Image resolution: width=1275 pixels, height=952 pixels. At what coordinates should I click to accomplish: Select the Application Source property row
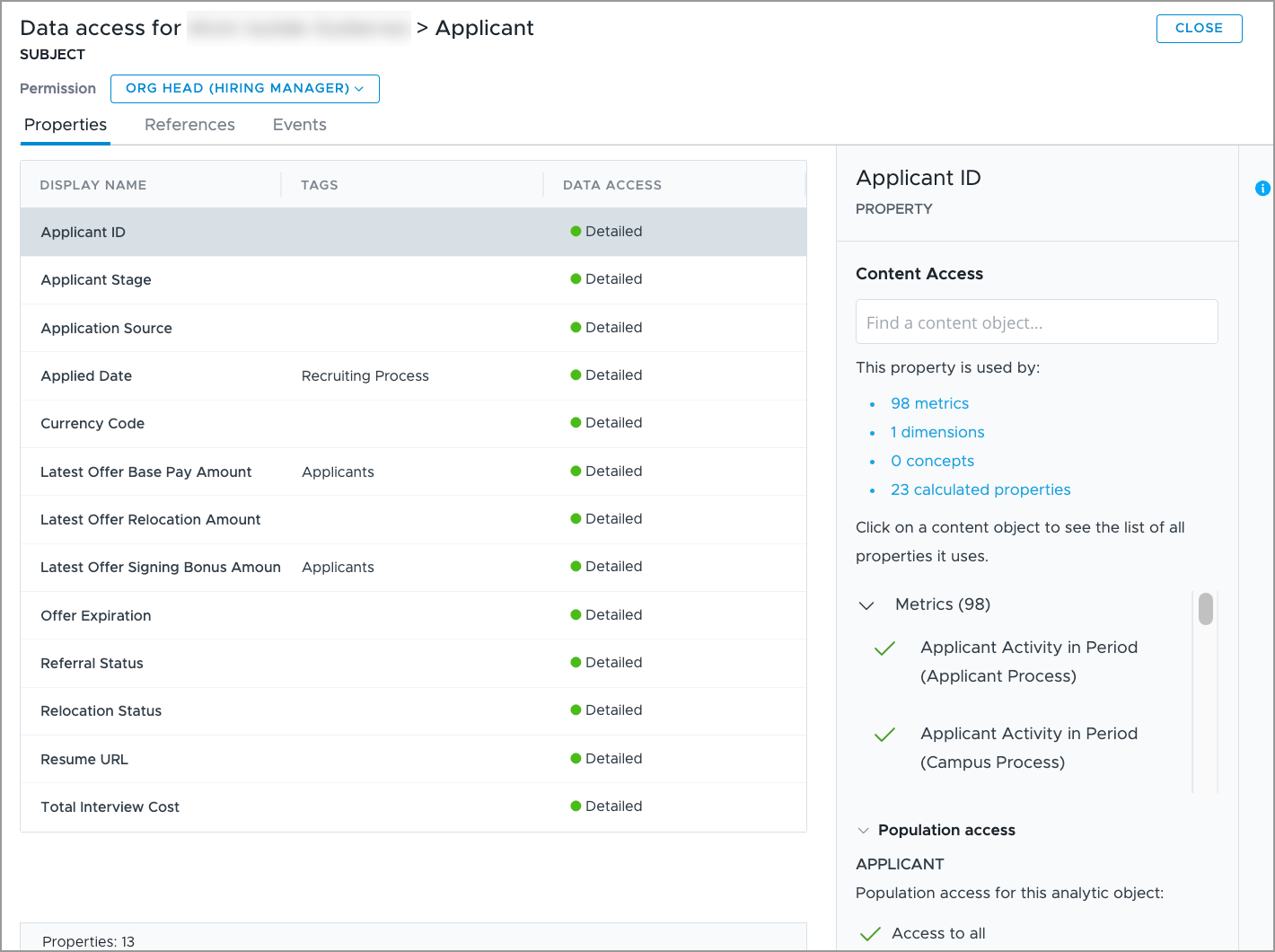[x=413, y=328]
